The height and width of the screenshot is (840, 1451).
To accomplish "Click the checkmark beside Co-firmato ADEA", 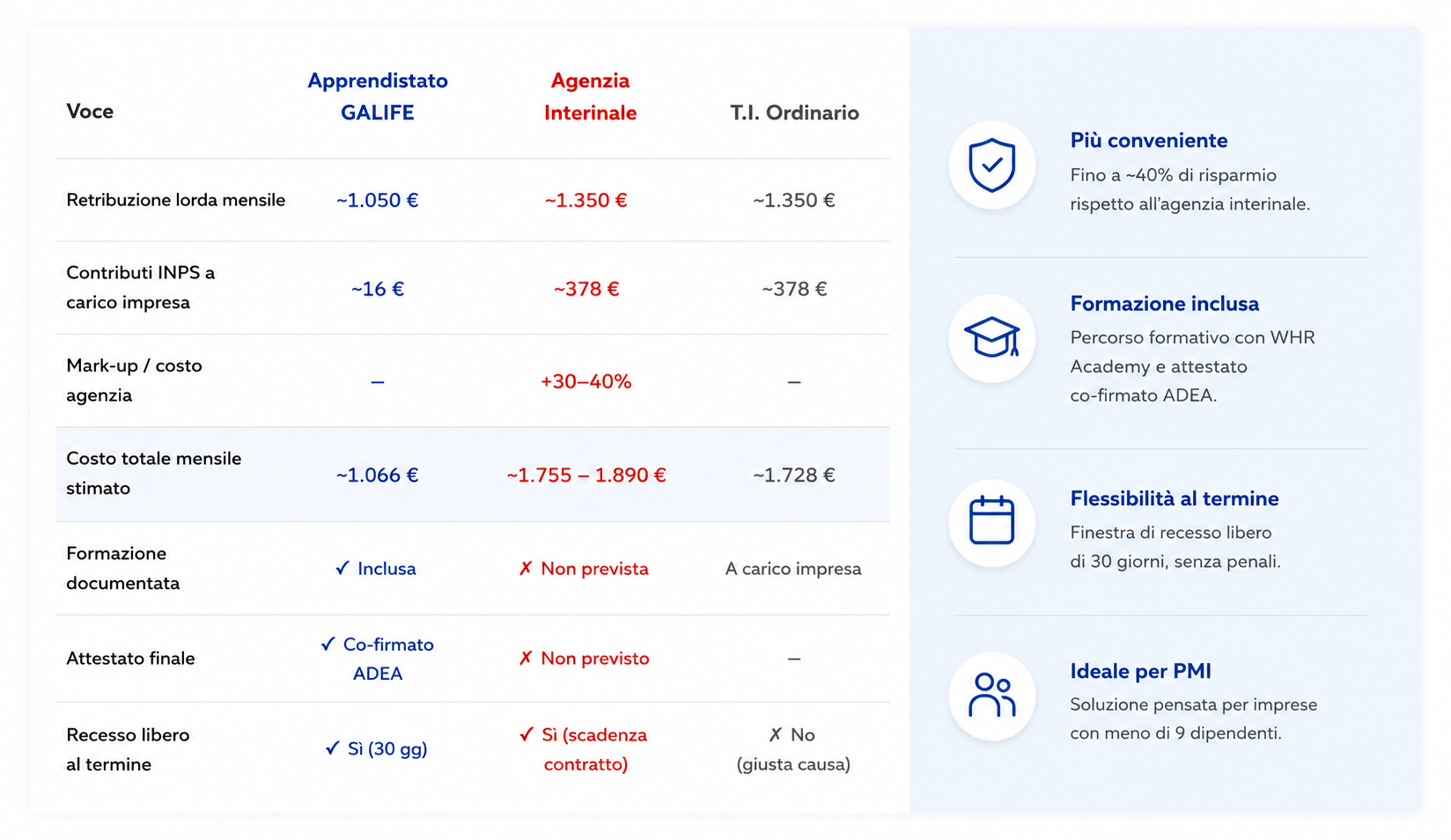I will [328, 645].
